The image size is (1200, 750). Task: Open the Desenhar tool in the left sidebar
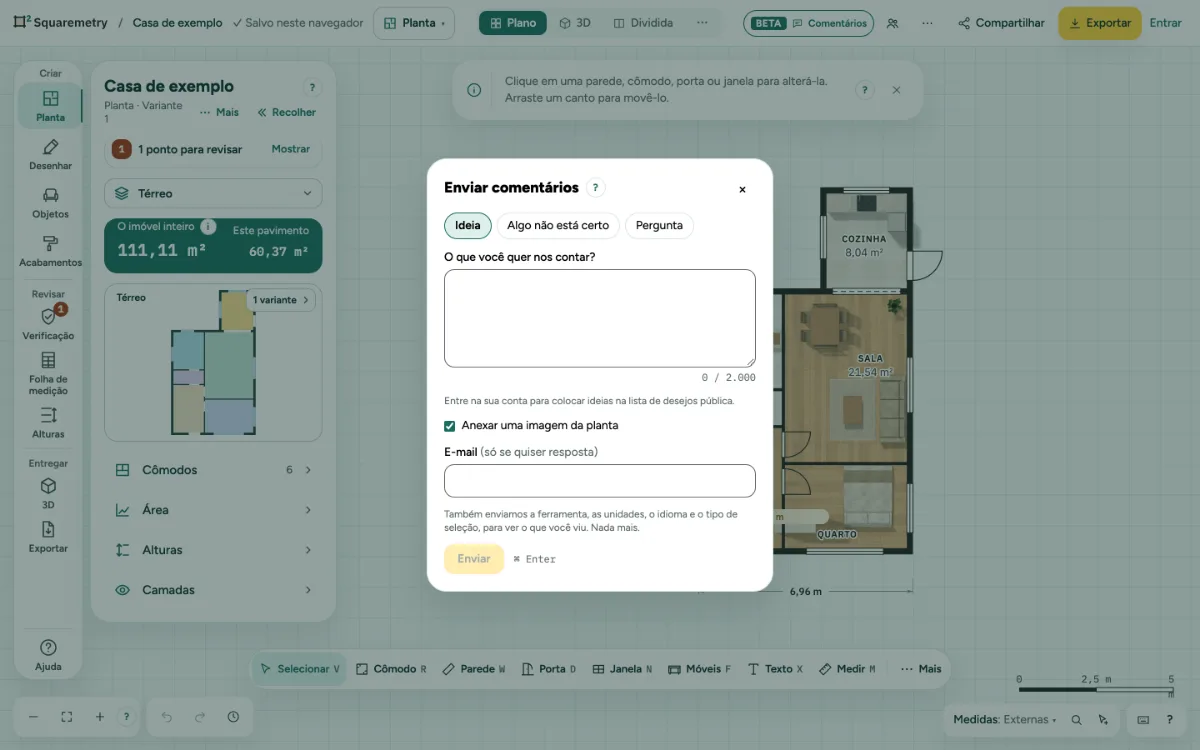pos(50,154)
